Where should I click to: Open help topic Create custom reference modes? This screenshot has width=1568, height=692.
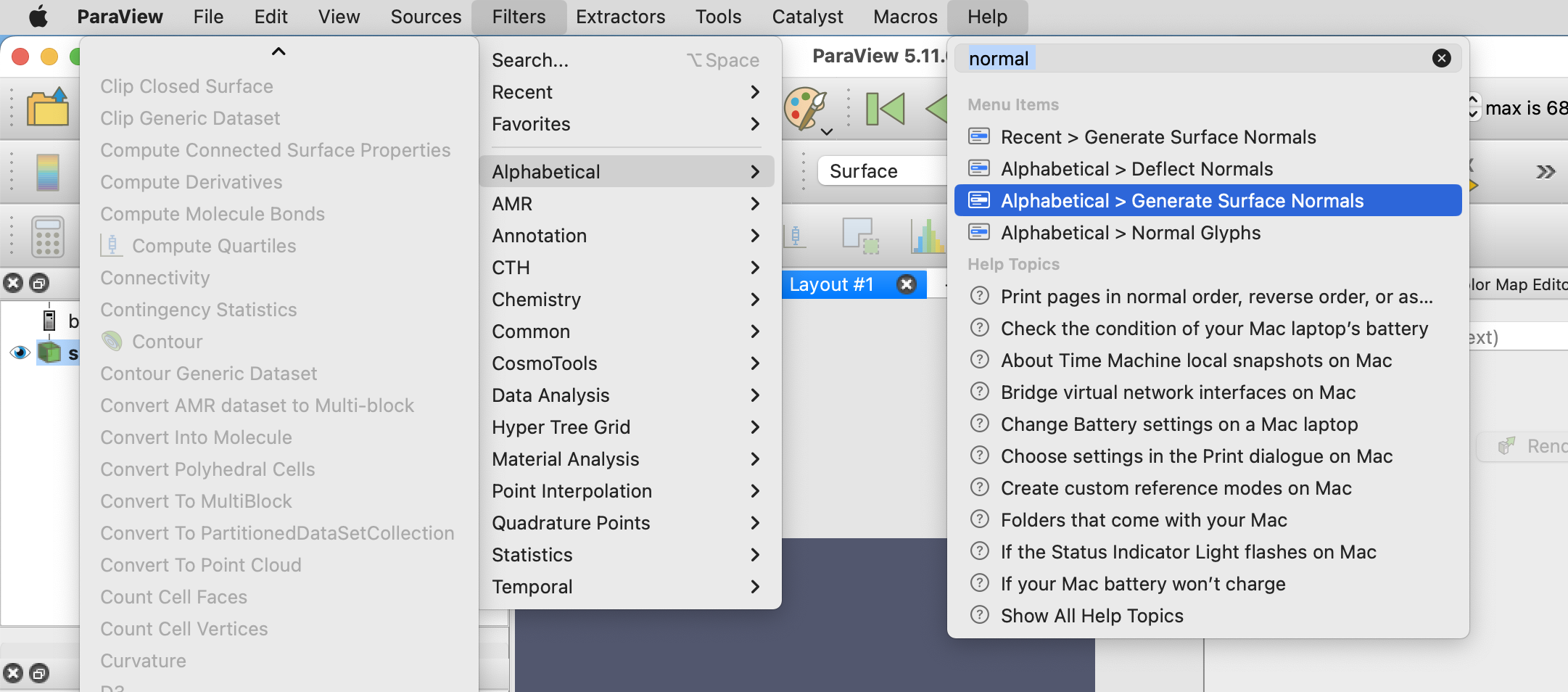[1208, 488]
